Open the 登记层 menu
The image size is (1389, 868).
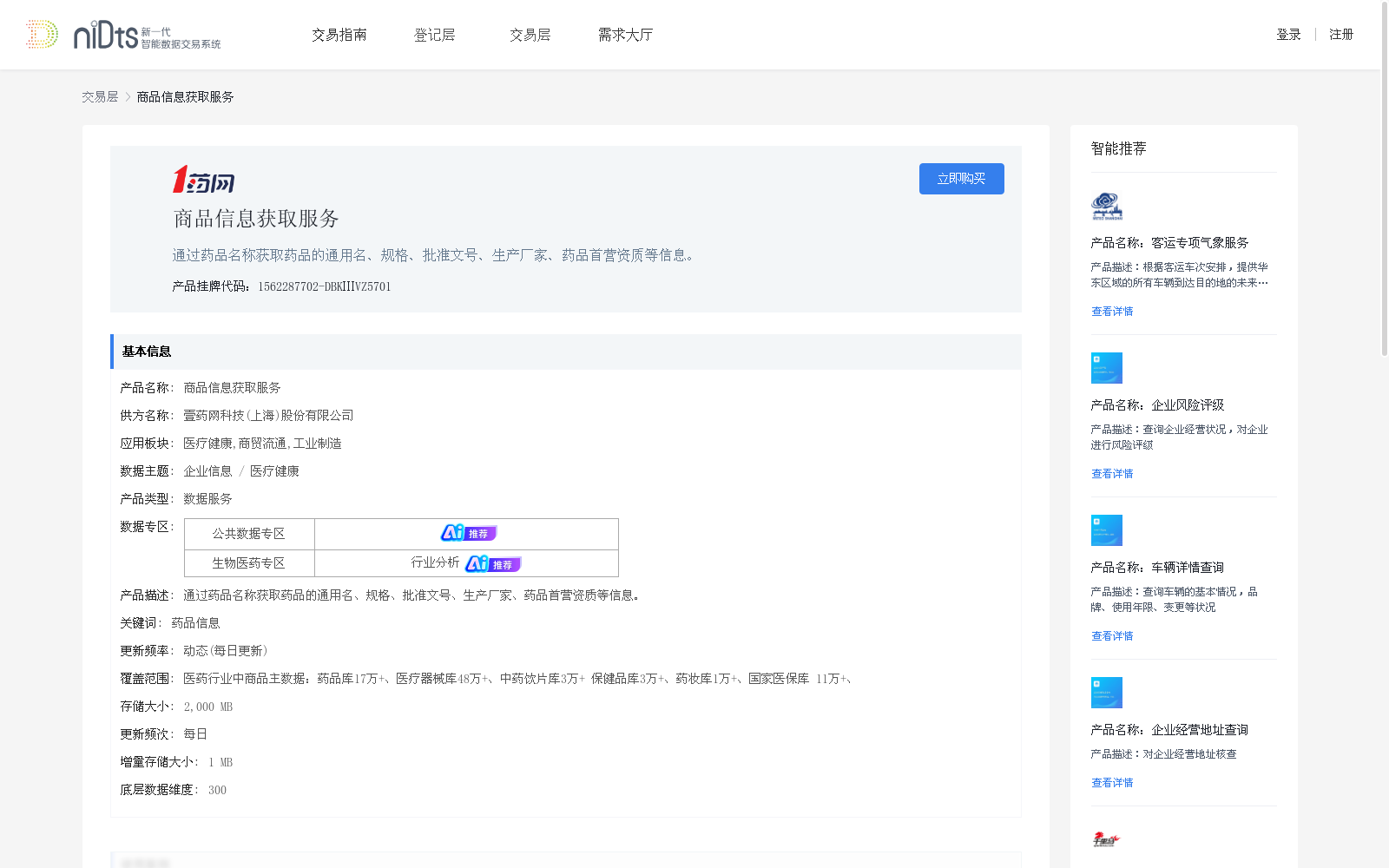(x=435, y=35)
